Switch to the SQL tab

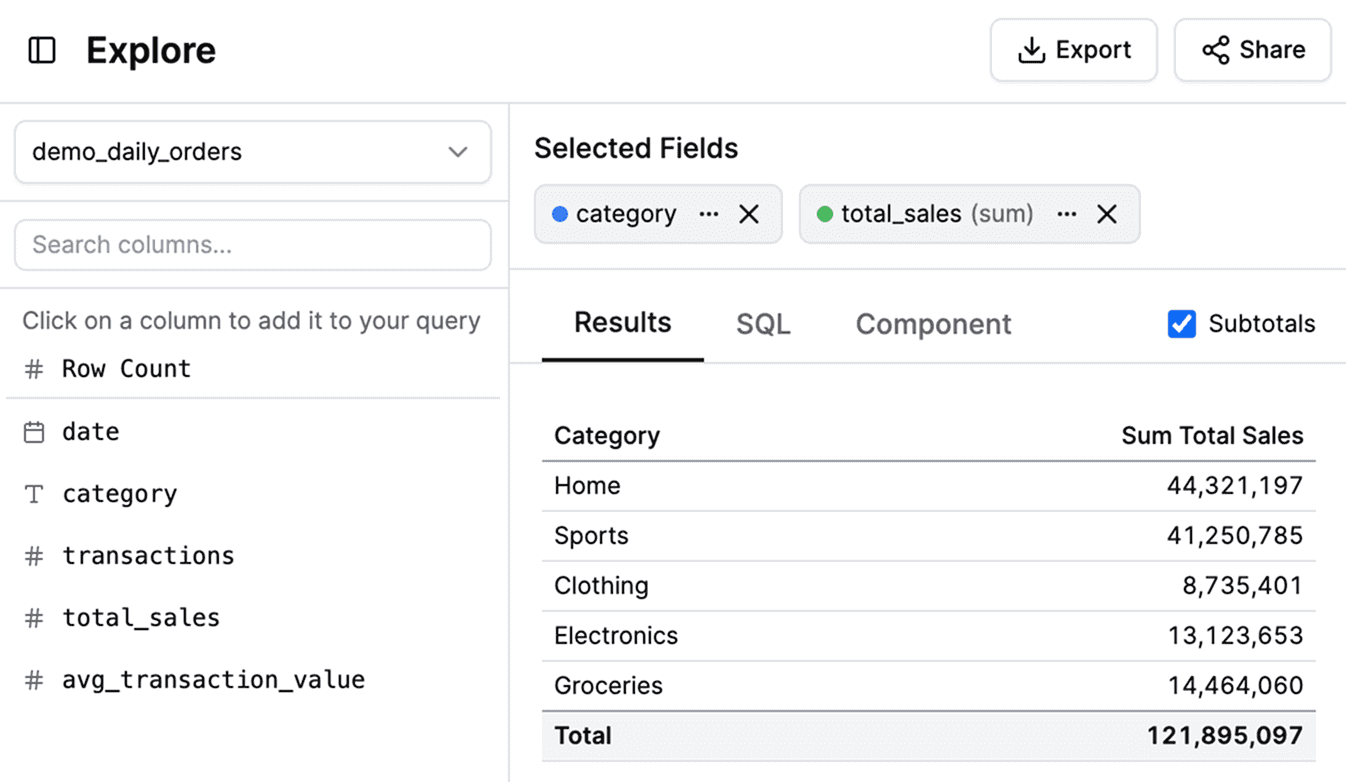pyautogui.click(x=763, y=324)
